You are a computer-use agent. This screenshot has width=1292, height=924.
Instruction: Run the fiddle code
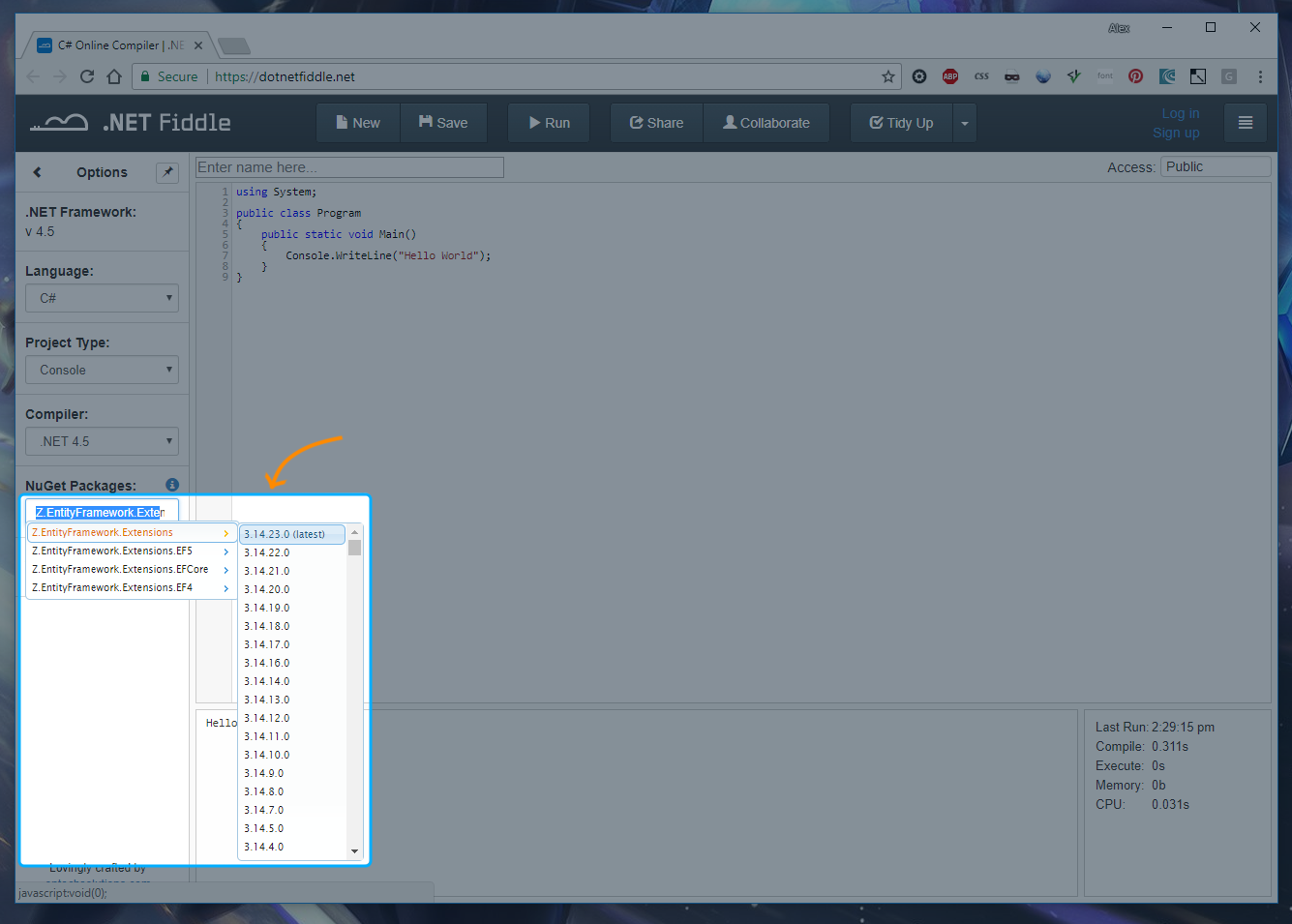(549, 123)
